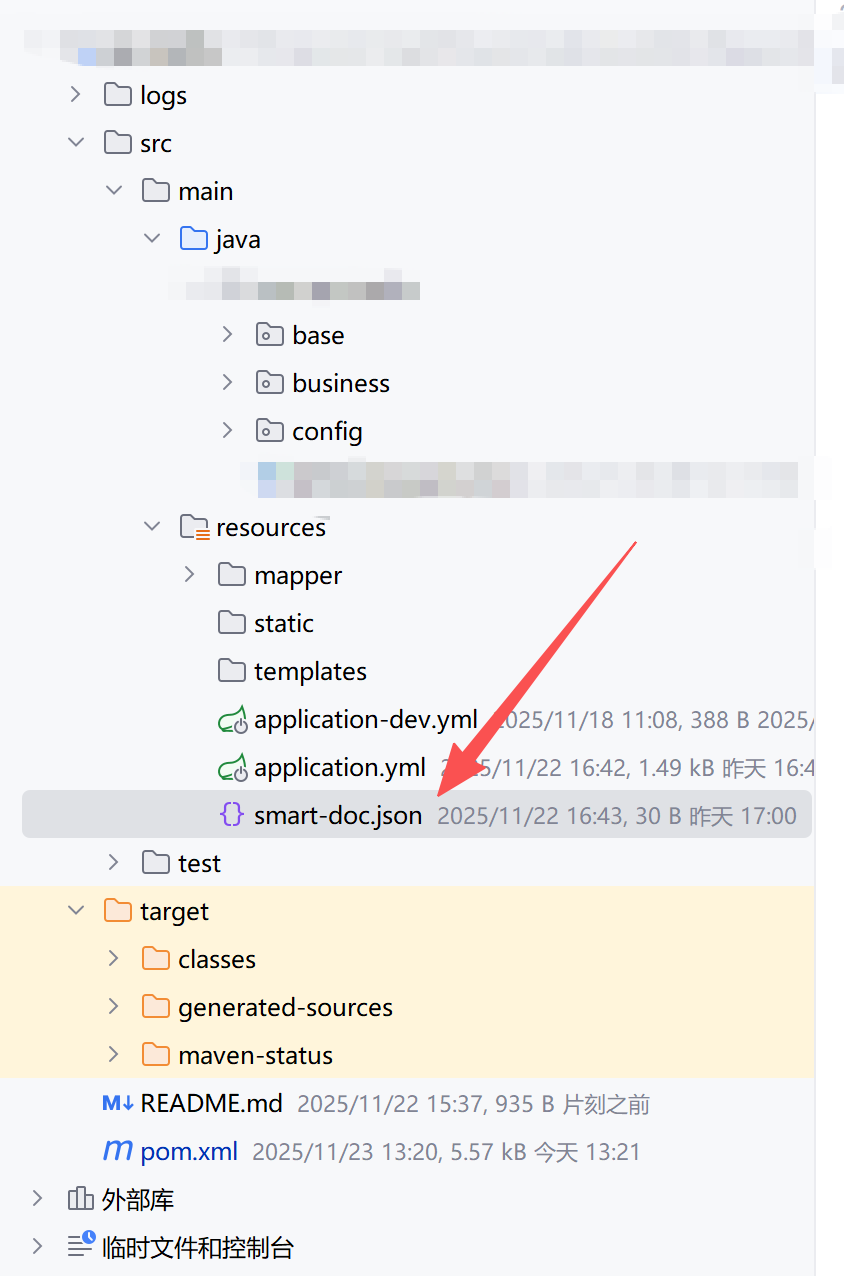The width and height of the screenshot is (844, 1276).
Task: Click the README.md Markdown icon
Action: tap(118, 1103)
